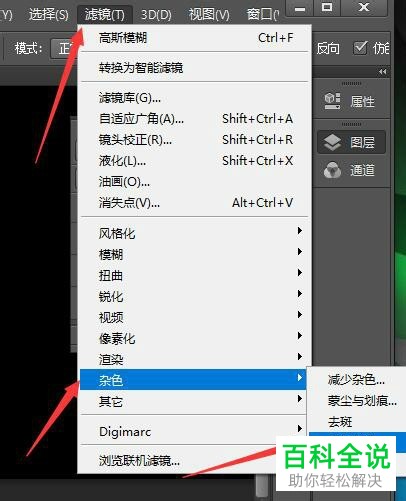Expand the Digimarc submenu
Viewport: 406px width, 501px height.
193,432
